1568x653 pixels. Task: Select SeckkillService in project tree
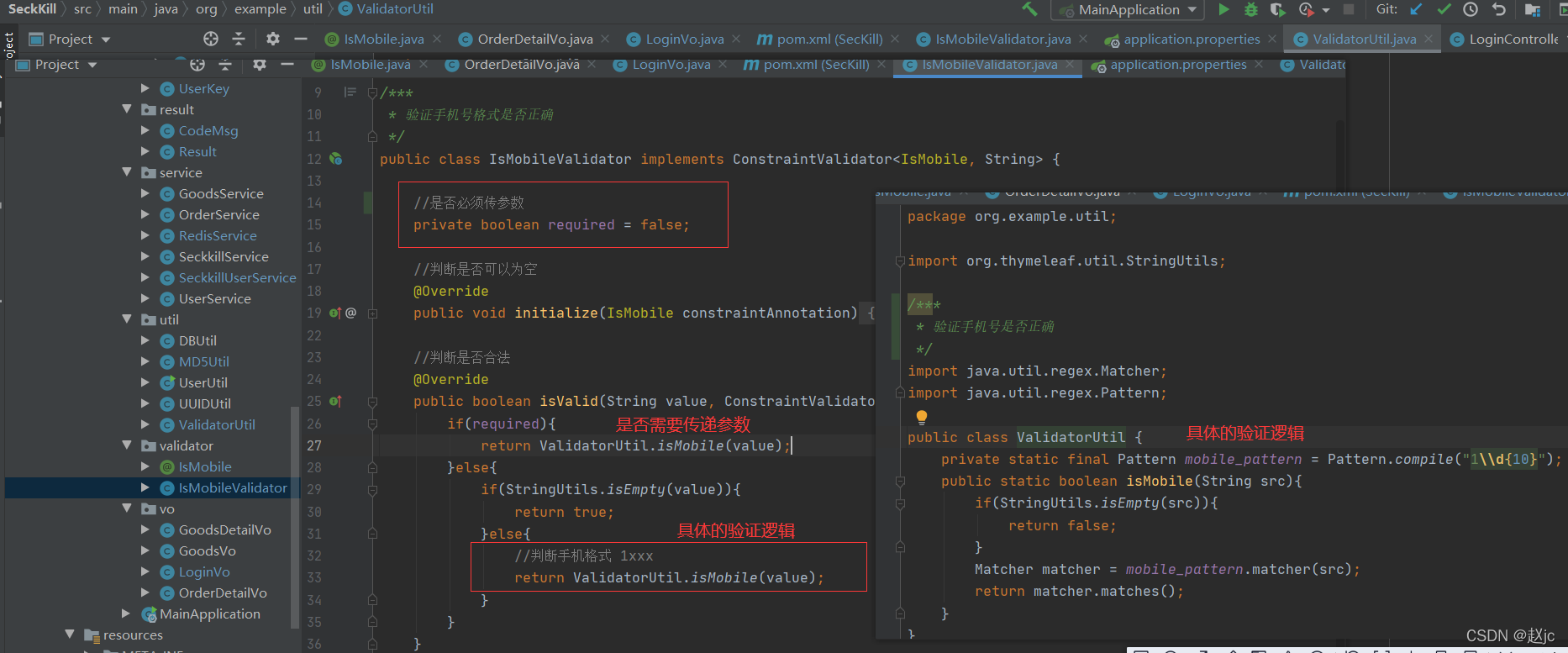click(x=224, y=256)
